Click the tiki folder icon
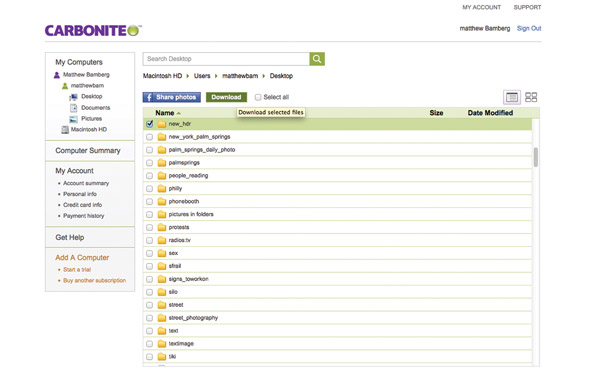600x377 pixels. [x=162, y=357]
